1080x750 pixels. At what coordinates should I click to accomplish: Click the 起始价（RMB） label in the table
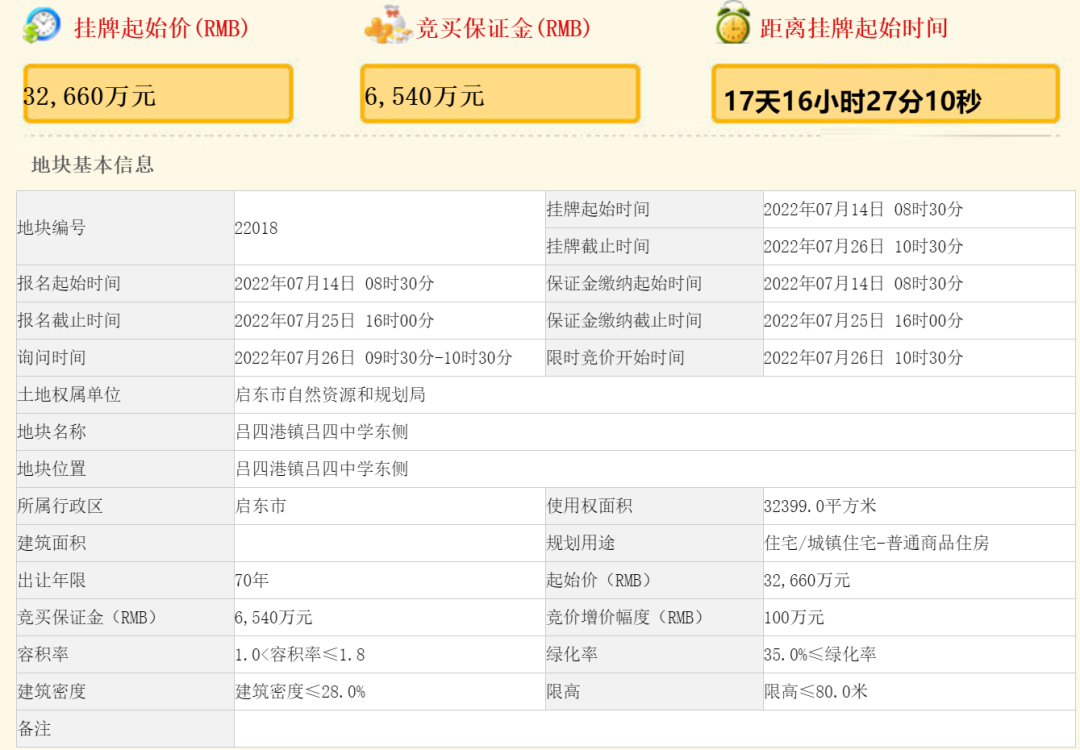[654, 581]
